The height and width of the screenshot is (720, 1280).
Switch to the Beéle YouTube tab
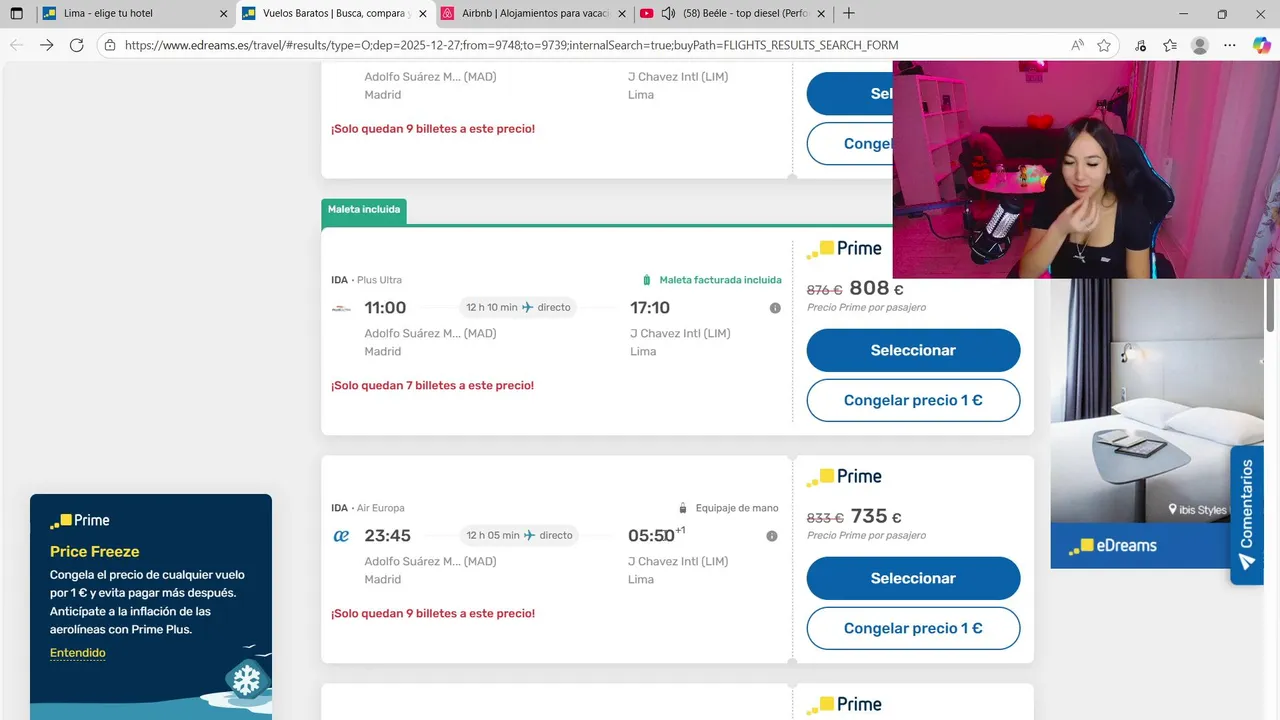(x=733, y=14)
